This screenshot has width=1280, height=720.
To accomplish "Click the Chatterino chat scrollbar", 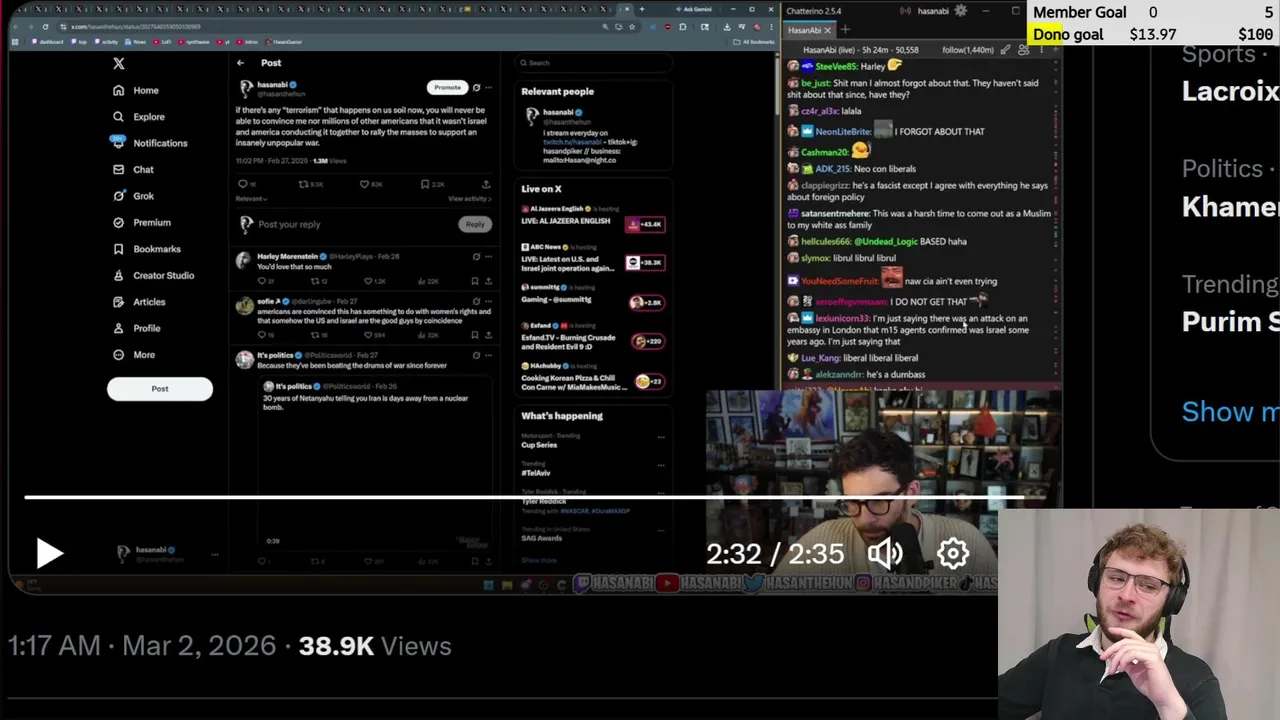I will pyautogui.click(x=1057, y=220).
